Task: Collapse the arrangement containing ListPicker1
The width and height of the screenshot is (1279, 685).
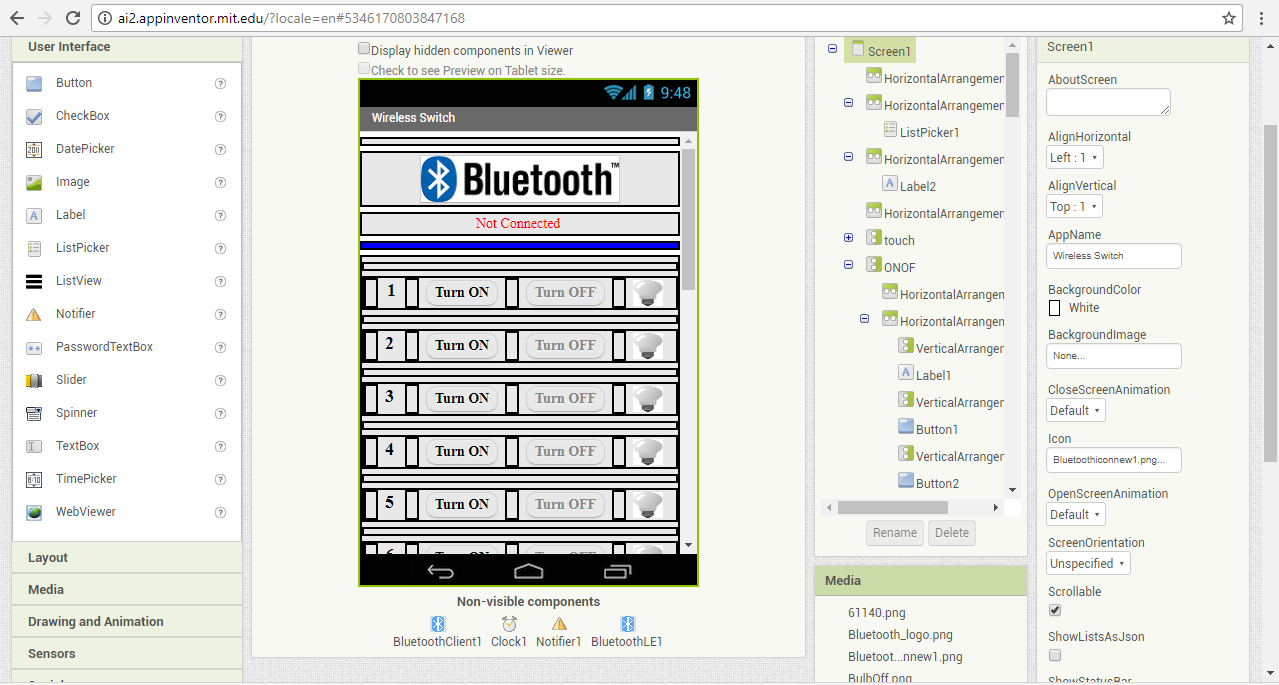Action: click(x=848, y=102)
